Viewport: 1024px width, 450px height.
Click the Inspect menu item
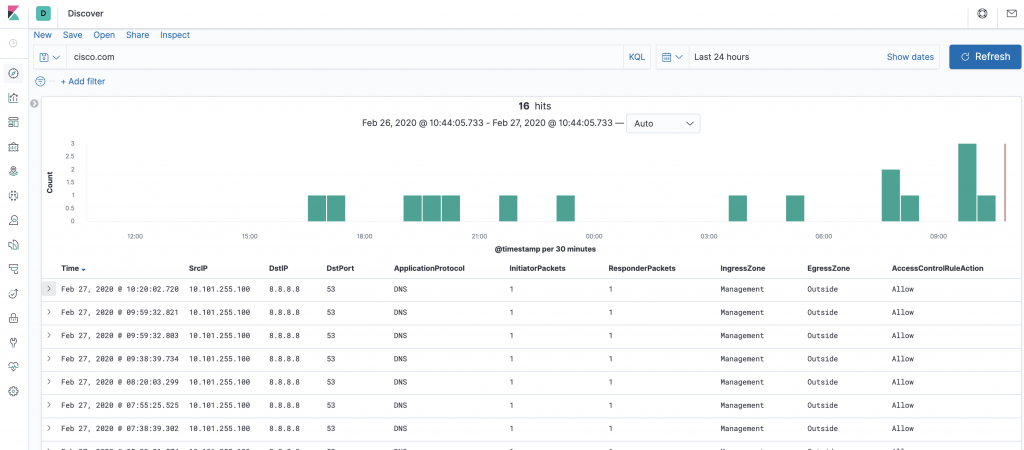tap(175, 35)
